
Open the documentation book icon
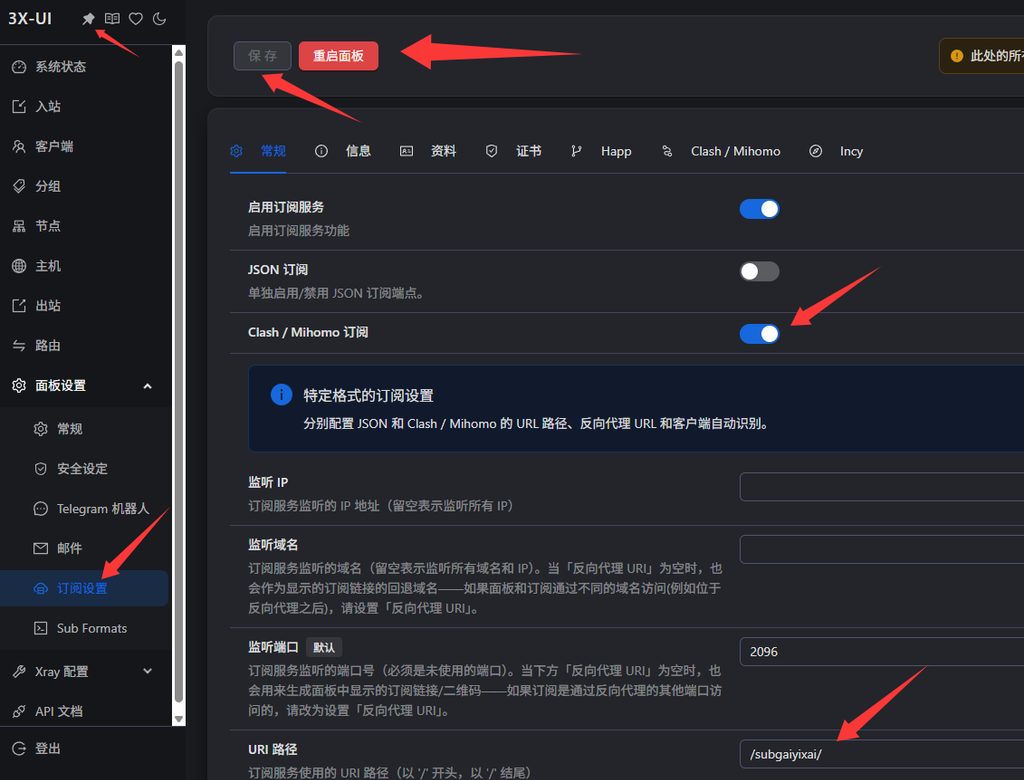112,19
